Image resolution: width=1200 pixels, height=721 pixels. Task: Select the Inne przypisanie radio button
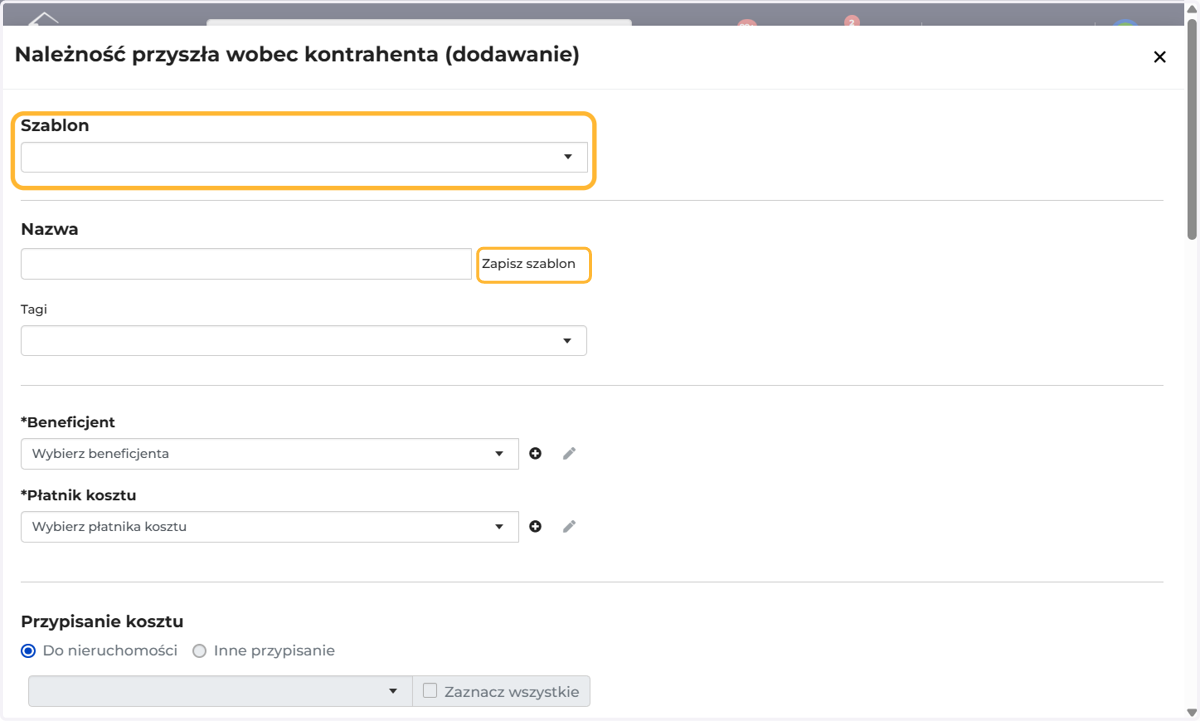click(199, 651)
